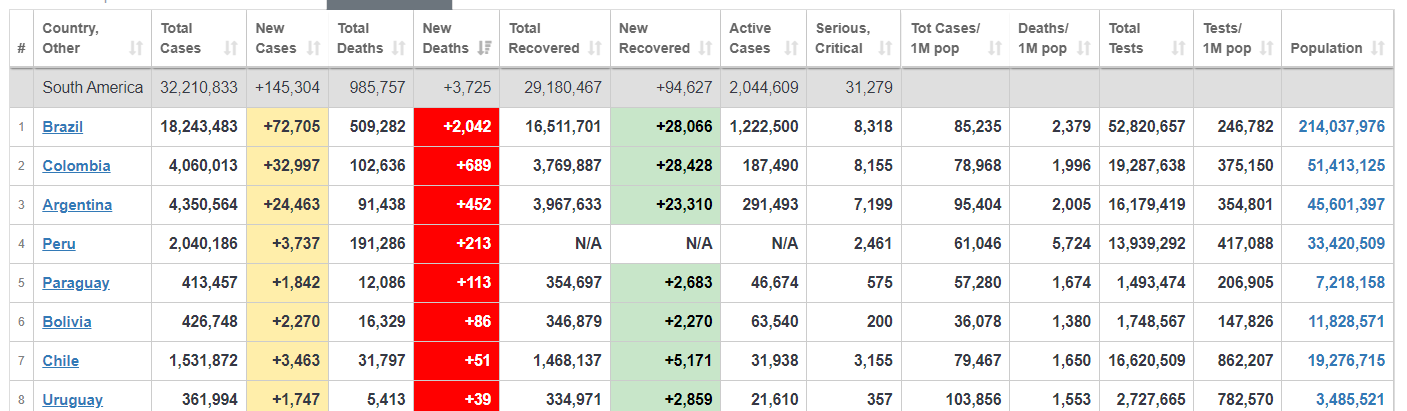
Task: Open the Bolivia country link
Action: 67,322
